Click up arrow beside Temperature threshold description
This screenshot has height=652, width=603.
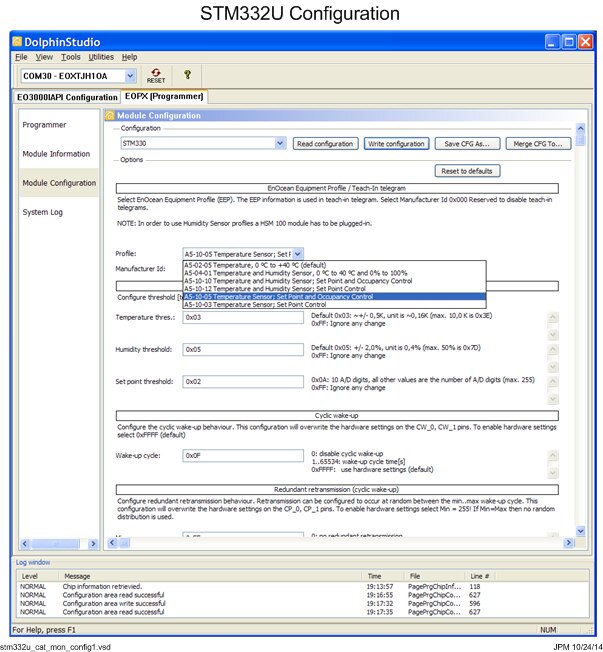pyautogui.click(x=553, y=317)
